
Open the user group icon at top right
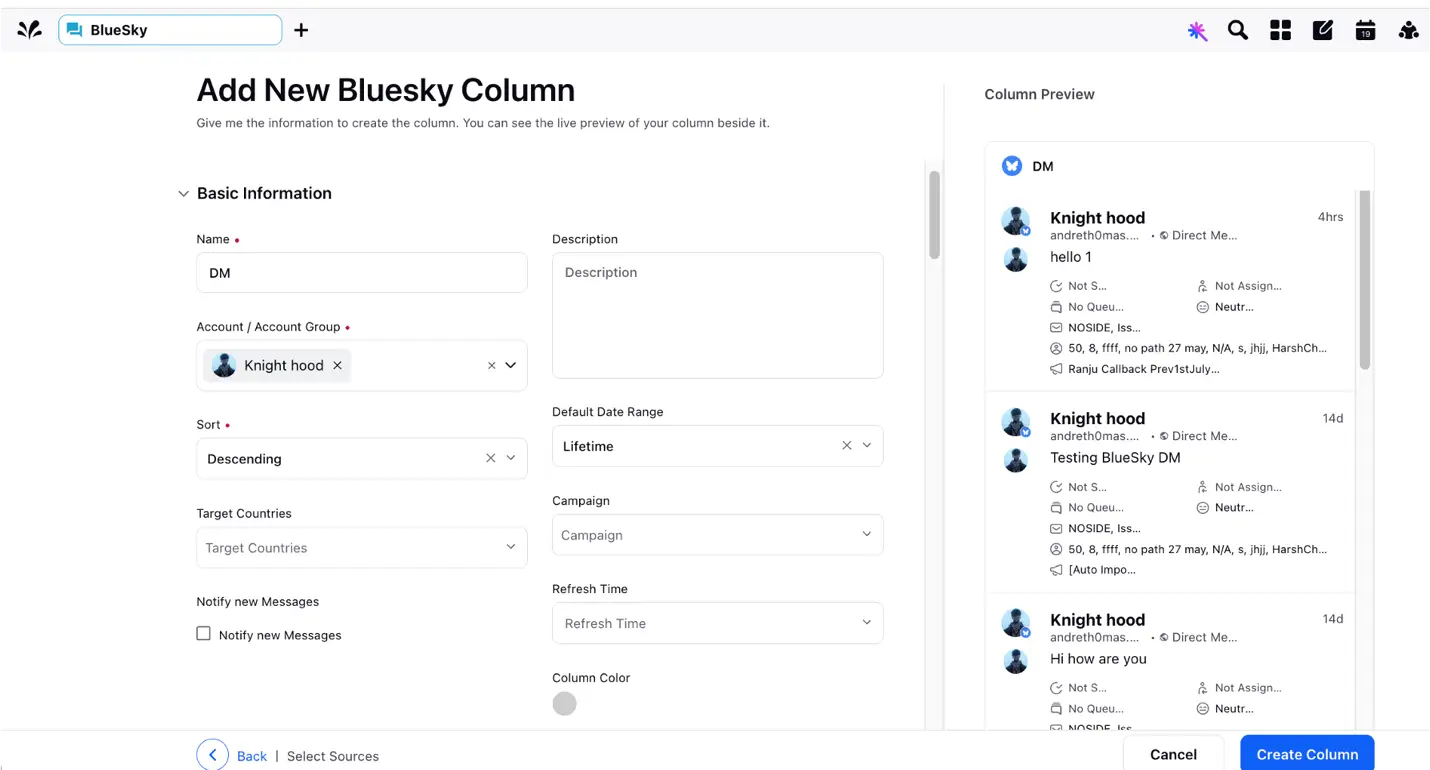click(1408, 30)
